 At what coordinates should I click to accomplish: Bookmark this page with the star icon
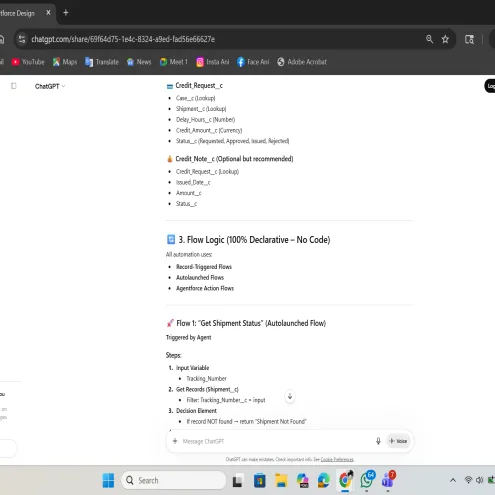point(445,39)
